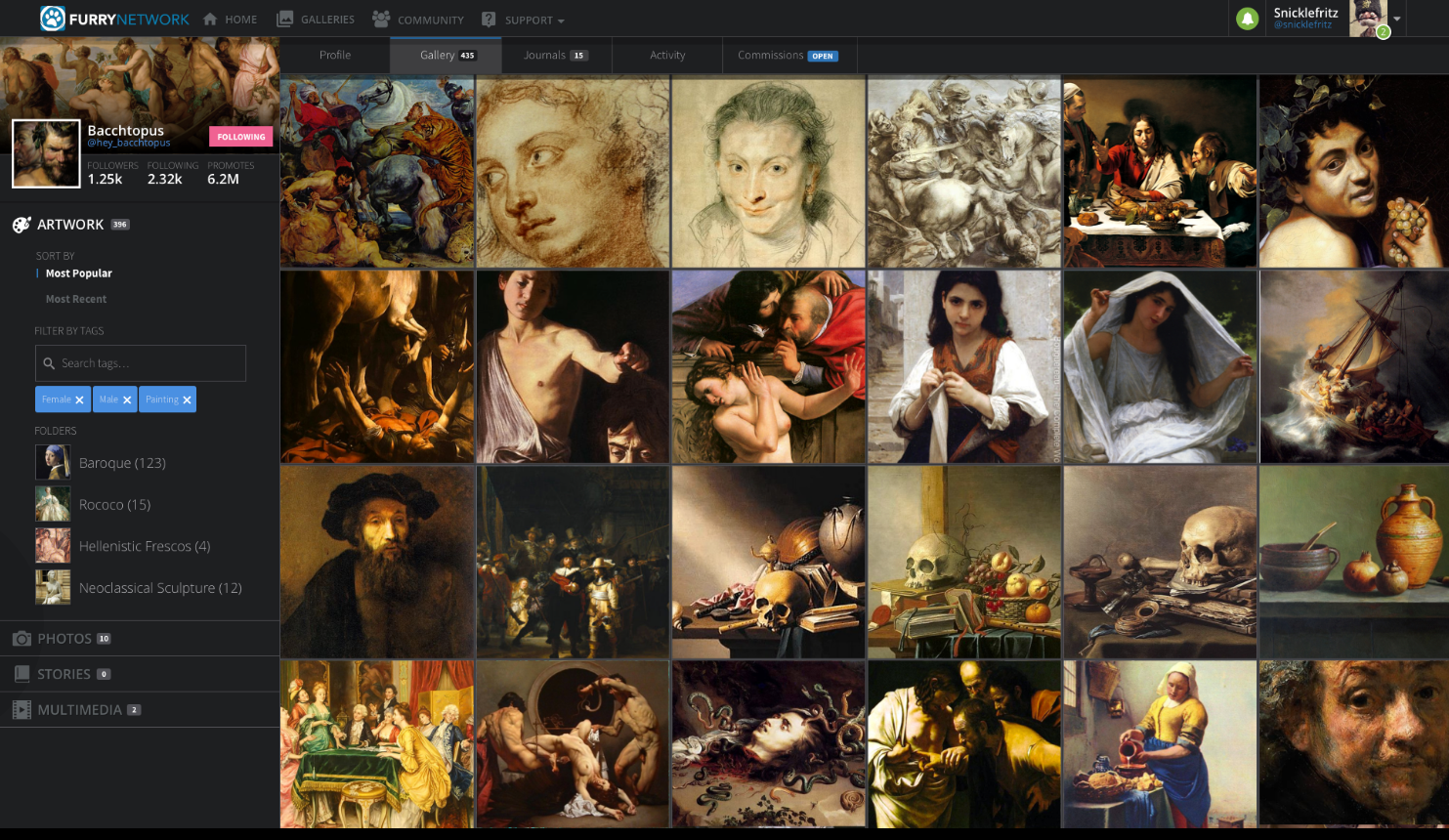The height and width of the screenshot is (840, 1449).
Task: Expand the Photos section
Action: pos(140,639)
